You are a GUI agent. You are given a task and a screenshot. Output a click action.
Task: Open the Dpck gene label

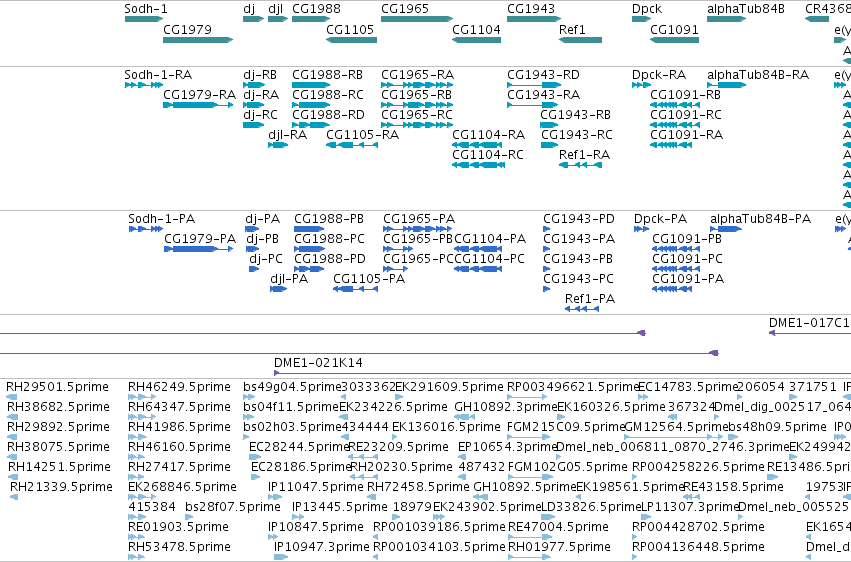point(647,9)
